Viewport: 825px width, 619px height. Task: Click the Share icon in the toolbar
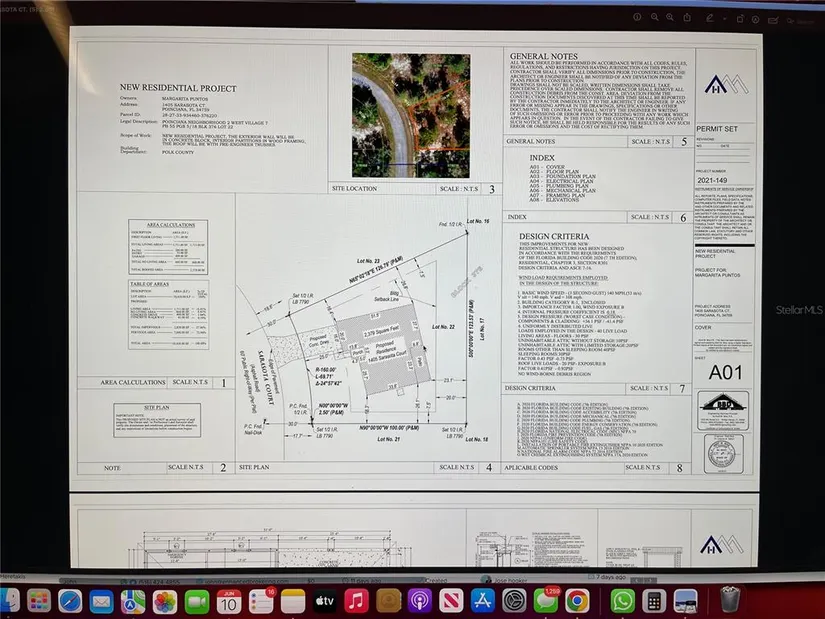coord(687,18)
